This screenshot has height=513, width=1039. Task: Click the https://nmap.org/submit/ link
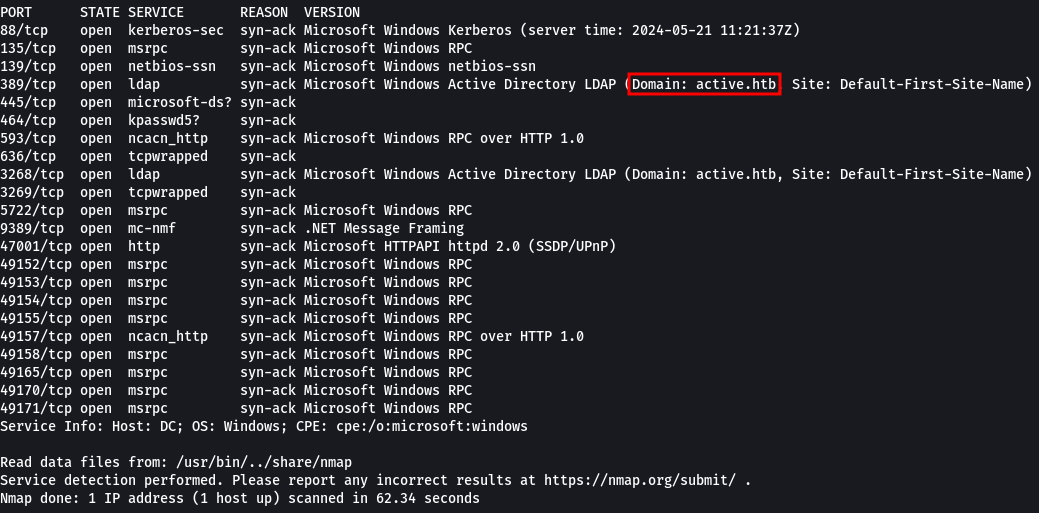pos(639,480)
